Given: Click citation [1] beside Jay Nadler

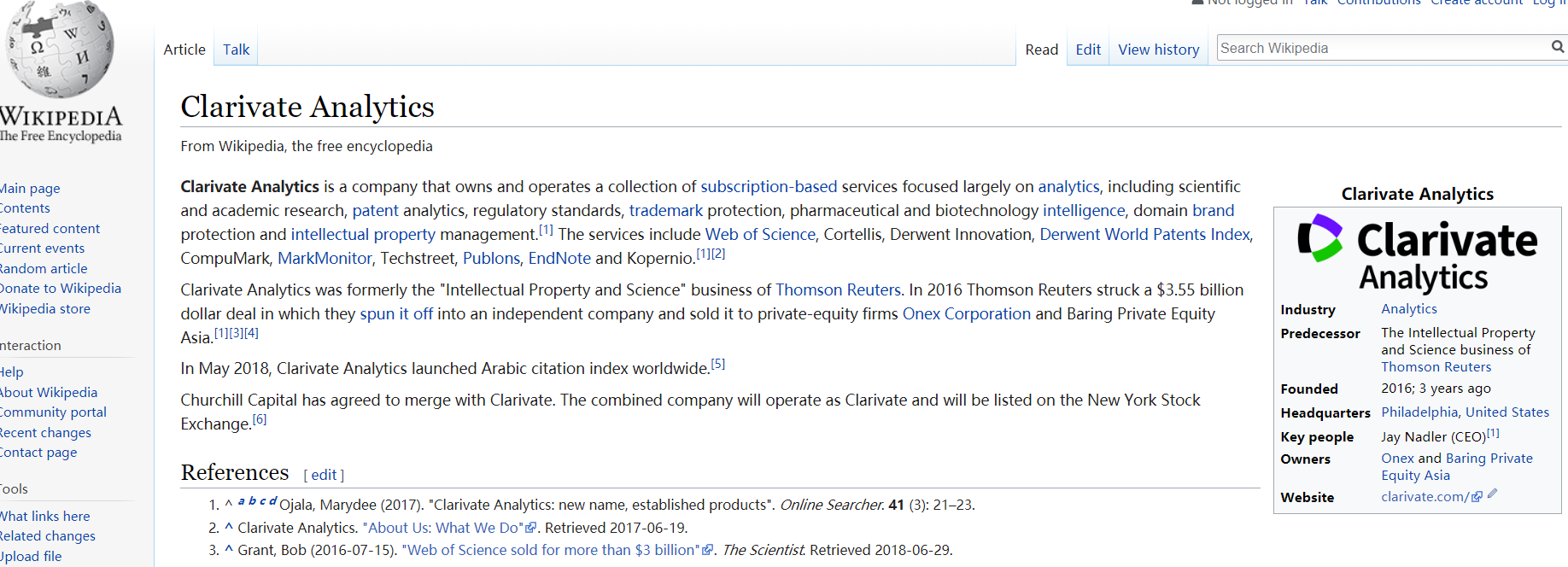Looking at the screenshot, I should 1493,433.
